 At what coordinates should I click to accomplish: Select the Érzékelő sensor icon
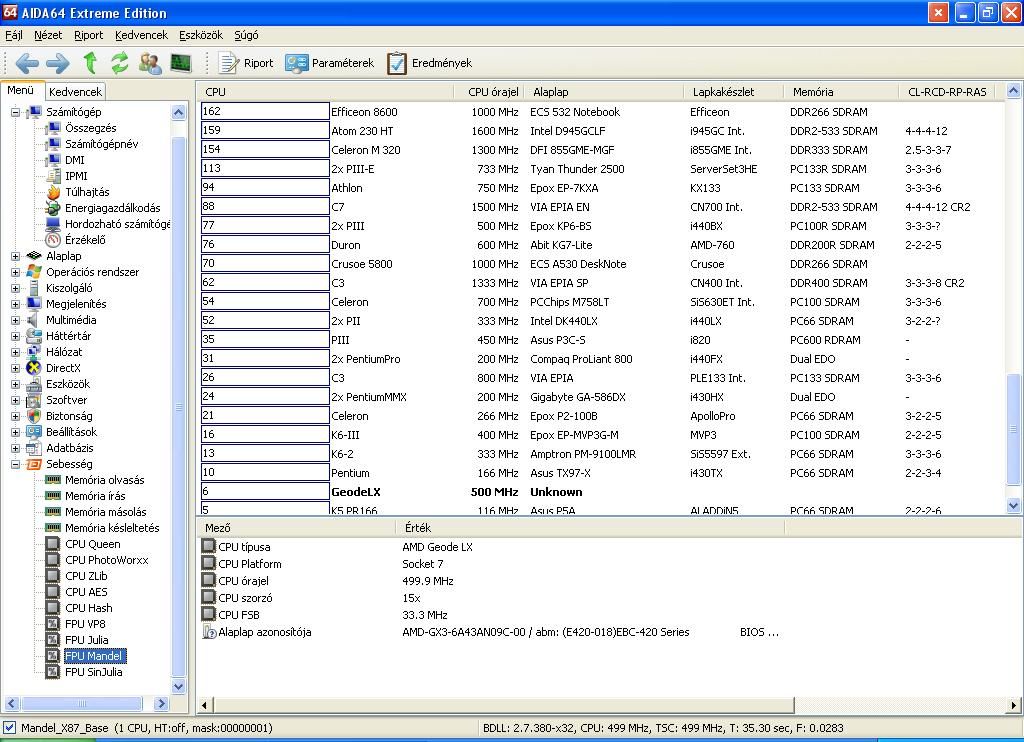point(53,240)
